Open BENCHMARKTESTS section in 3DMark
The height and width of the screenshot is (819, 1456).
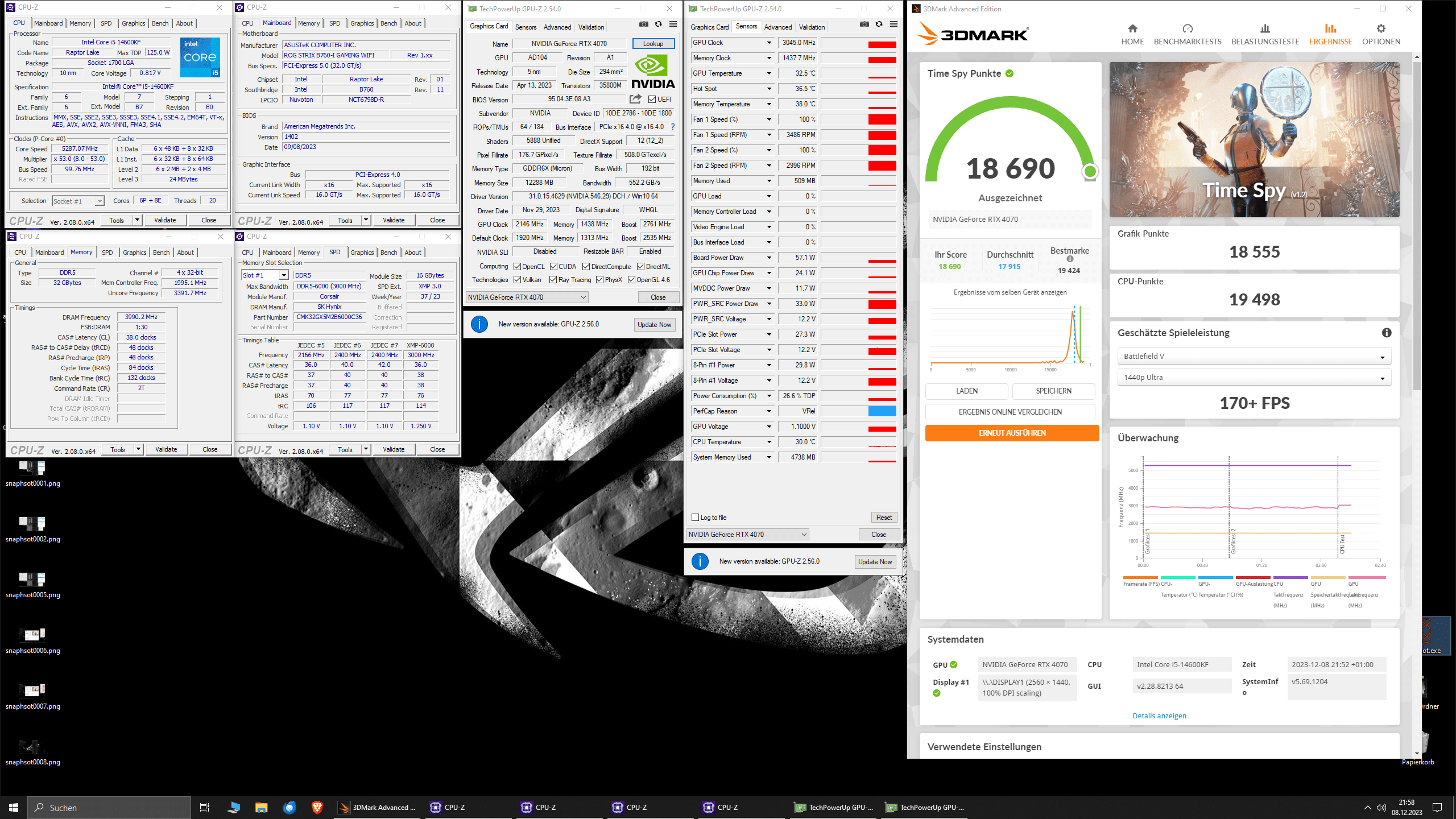(x=1187, y=34)
